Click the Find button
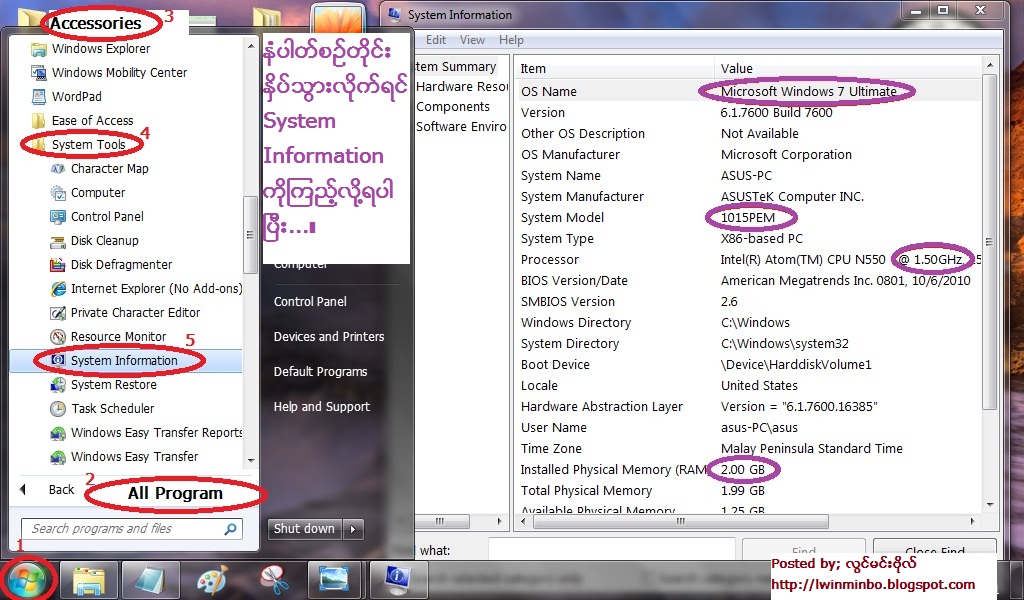Viewport: 1024px width, 600px height. tap(803, 550)
